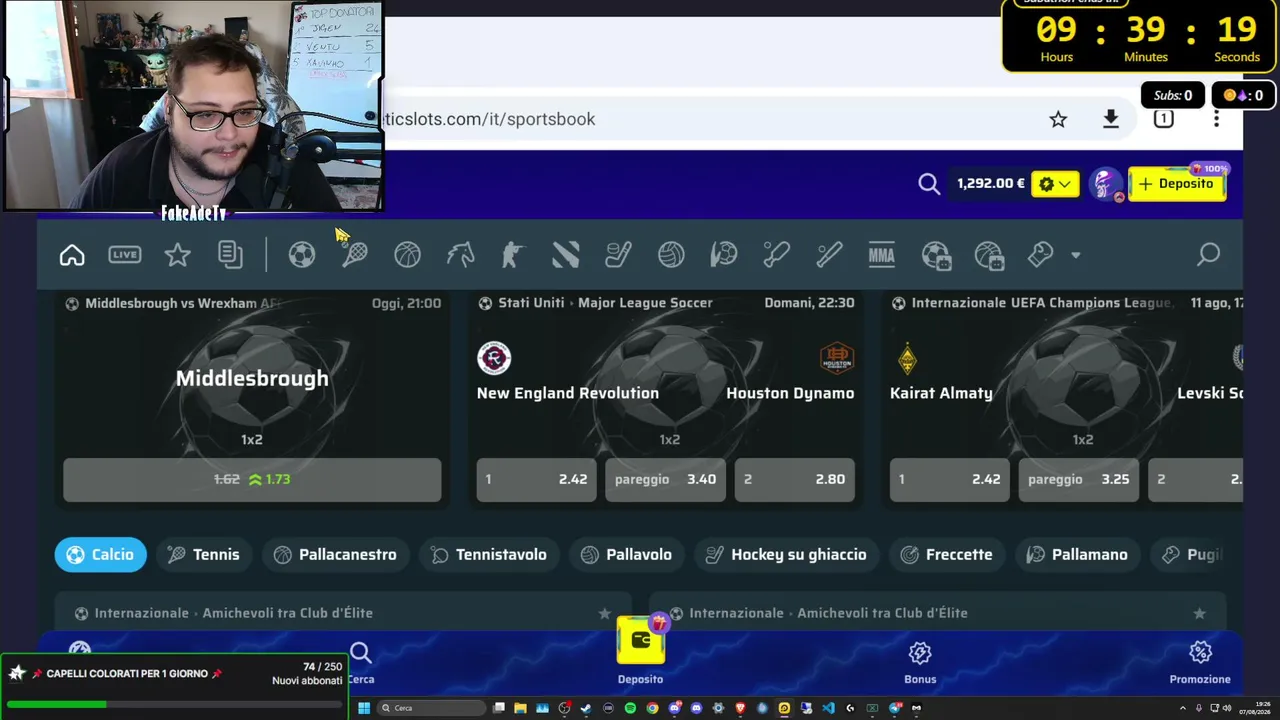This screenshot has width=1280, height=720.
Task: Bet on pareggio 3.25 for Kairat match
Action: click(1078, 479)
